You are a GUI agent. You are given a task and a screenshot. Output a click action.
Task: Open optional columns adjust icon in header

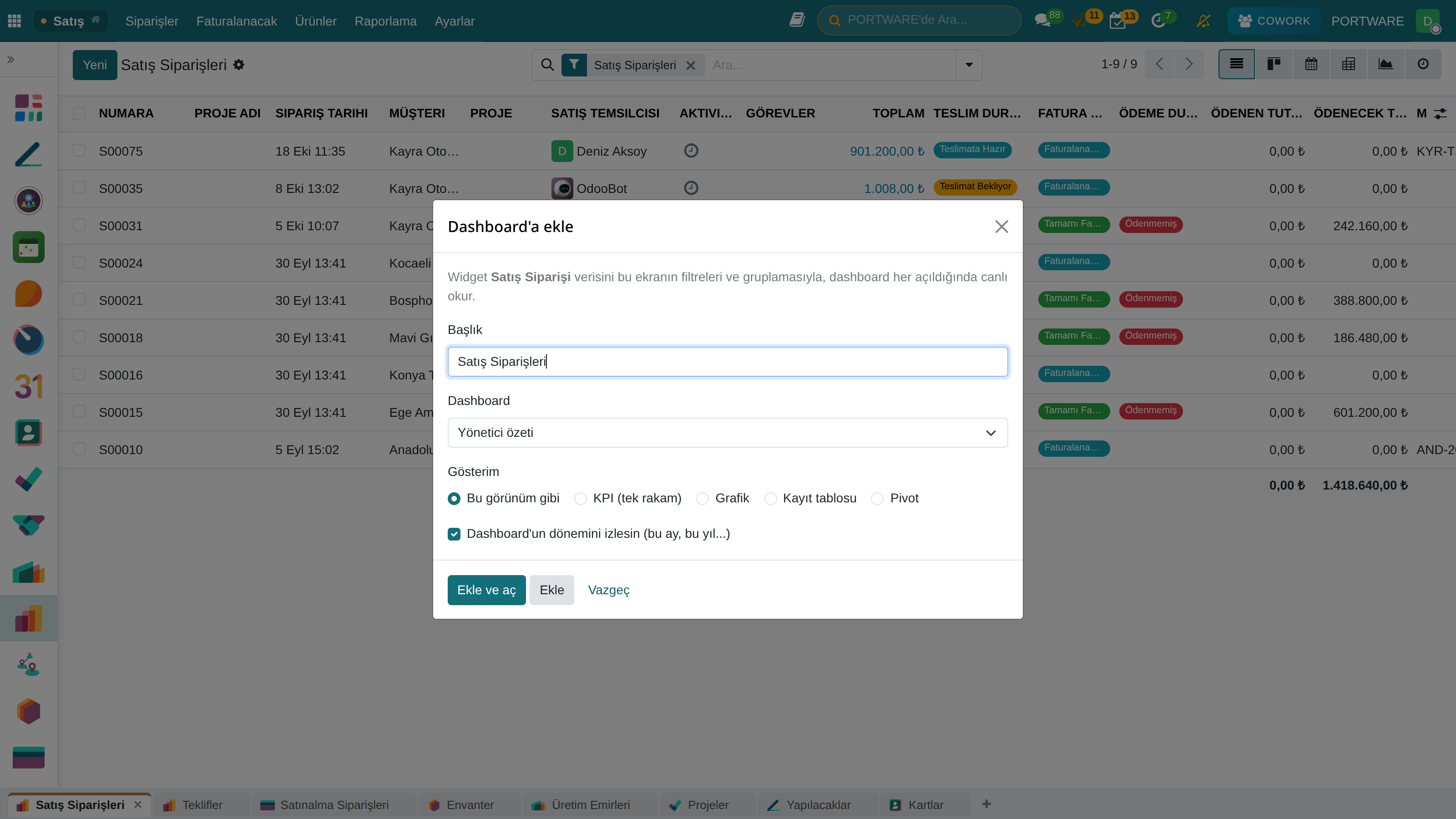point(1441,114)
